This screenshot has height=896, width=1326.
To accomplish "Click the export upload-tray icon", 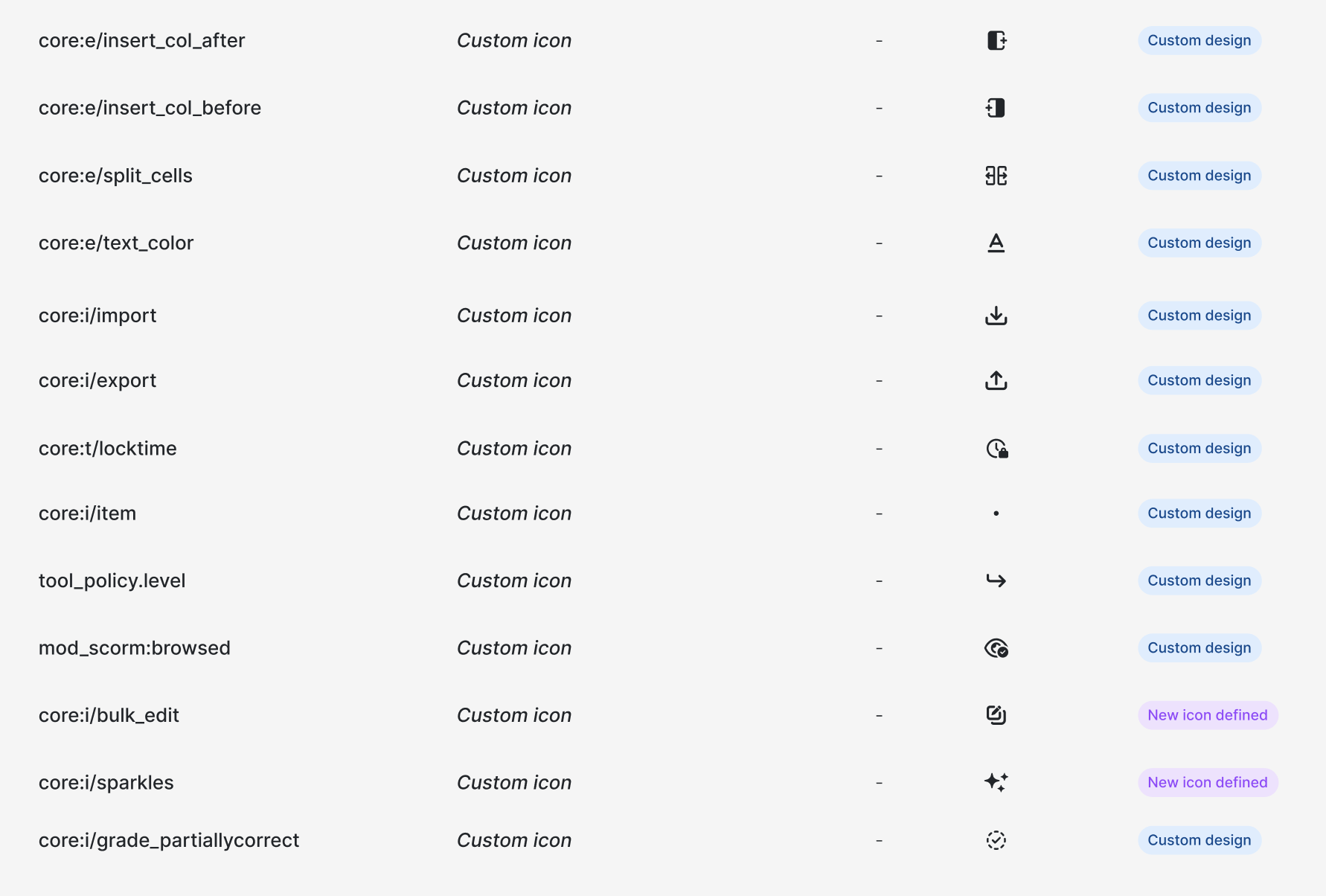I will click(996, 380).
